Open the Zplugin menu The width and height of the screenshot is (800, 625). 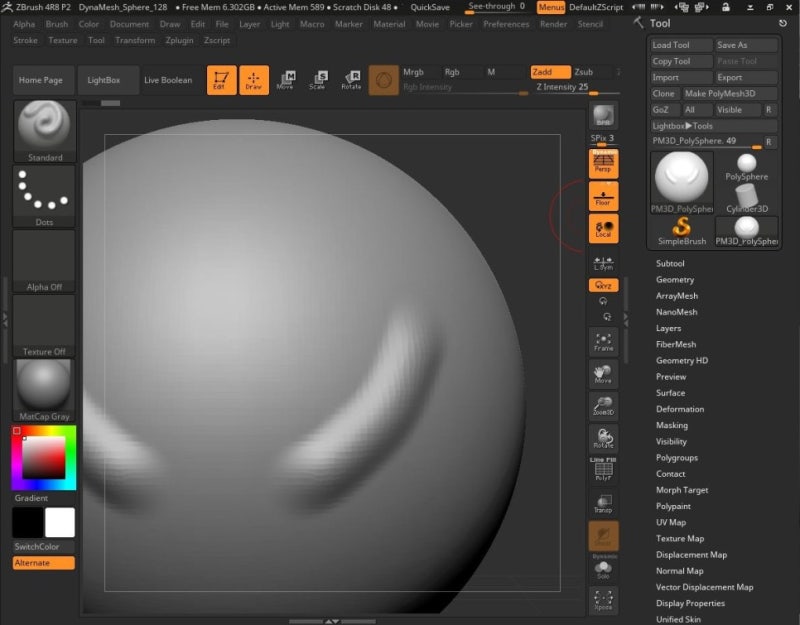click(x=179, y=40)
